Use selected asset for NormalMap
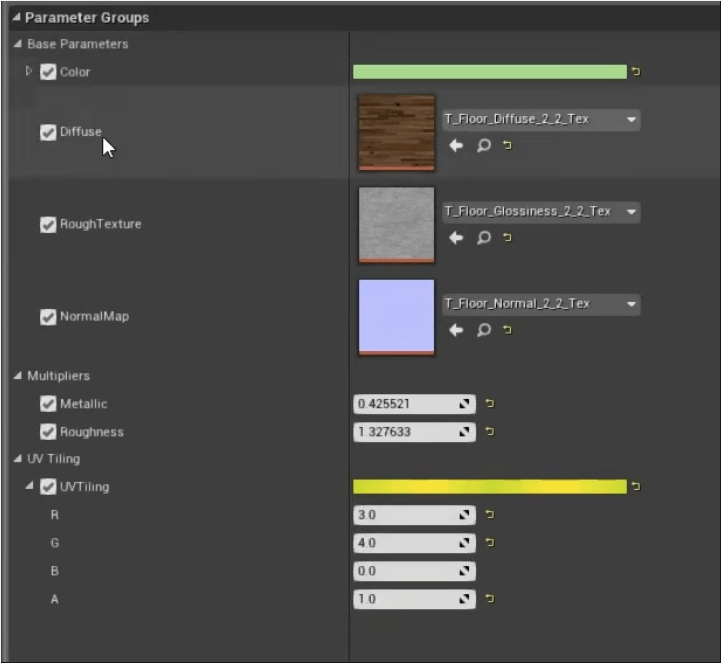Image resolution: width=721 pixels, height=663 pixels. (456, 330)
